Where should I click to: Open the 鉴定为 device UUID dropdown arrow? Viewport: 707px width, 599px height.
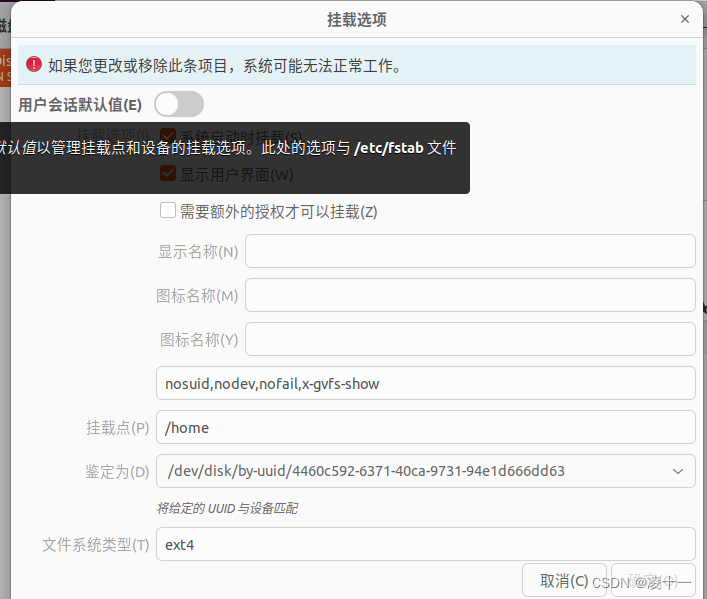pos(678,471)
